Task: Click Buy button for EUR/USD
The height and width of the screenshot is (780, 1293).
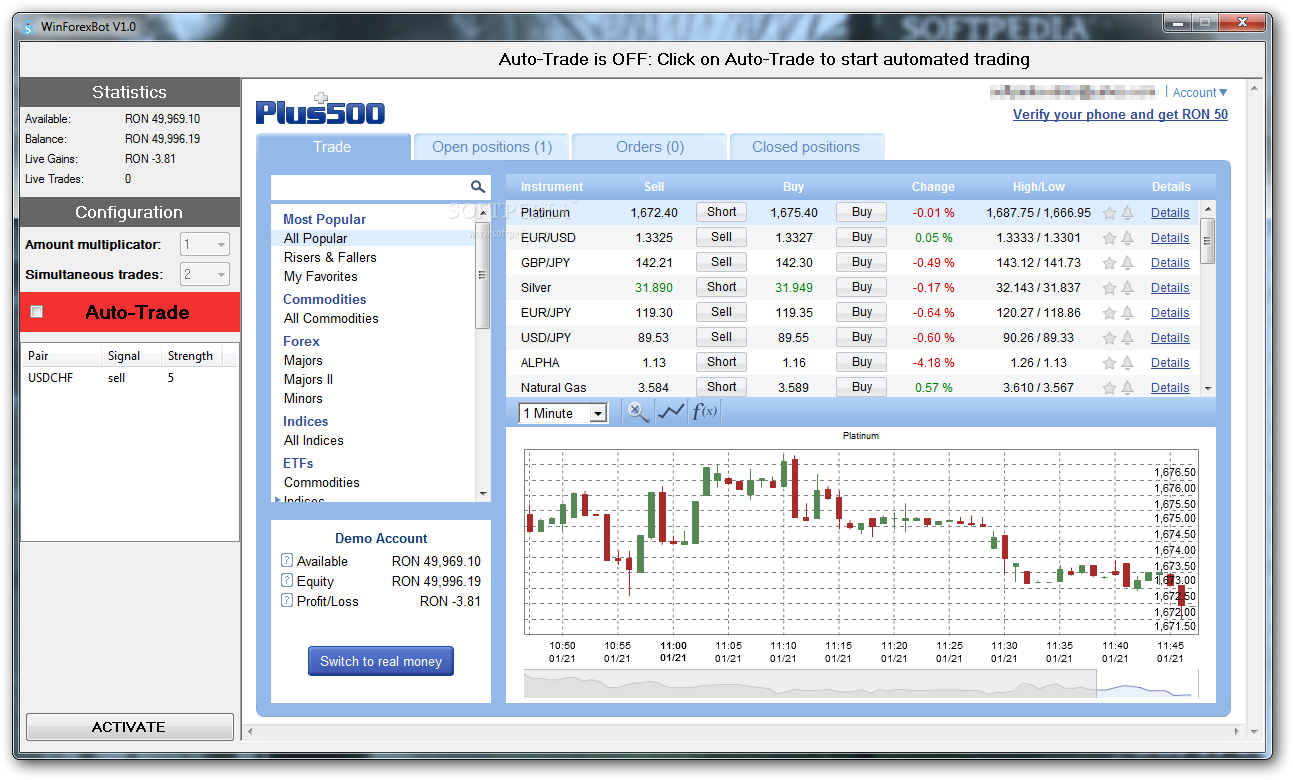Action: click(862, 237)
